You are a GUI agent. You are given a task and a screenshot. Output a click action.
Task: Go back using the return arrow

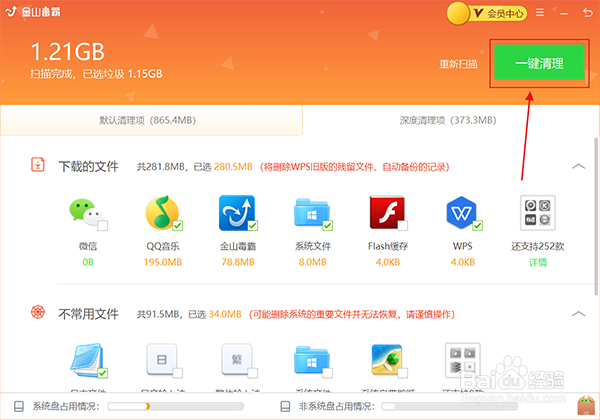pos(587,13)
